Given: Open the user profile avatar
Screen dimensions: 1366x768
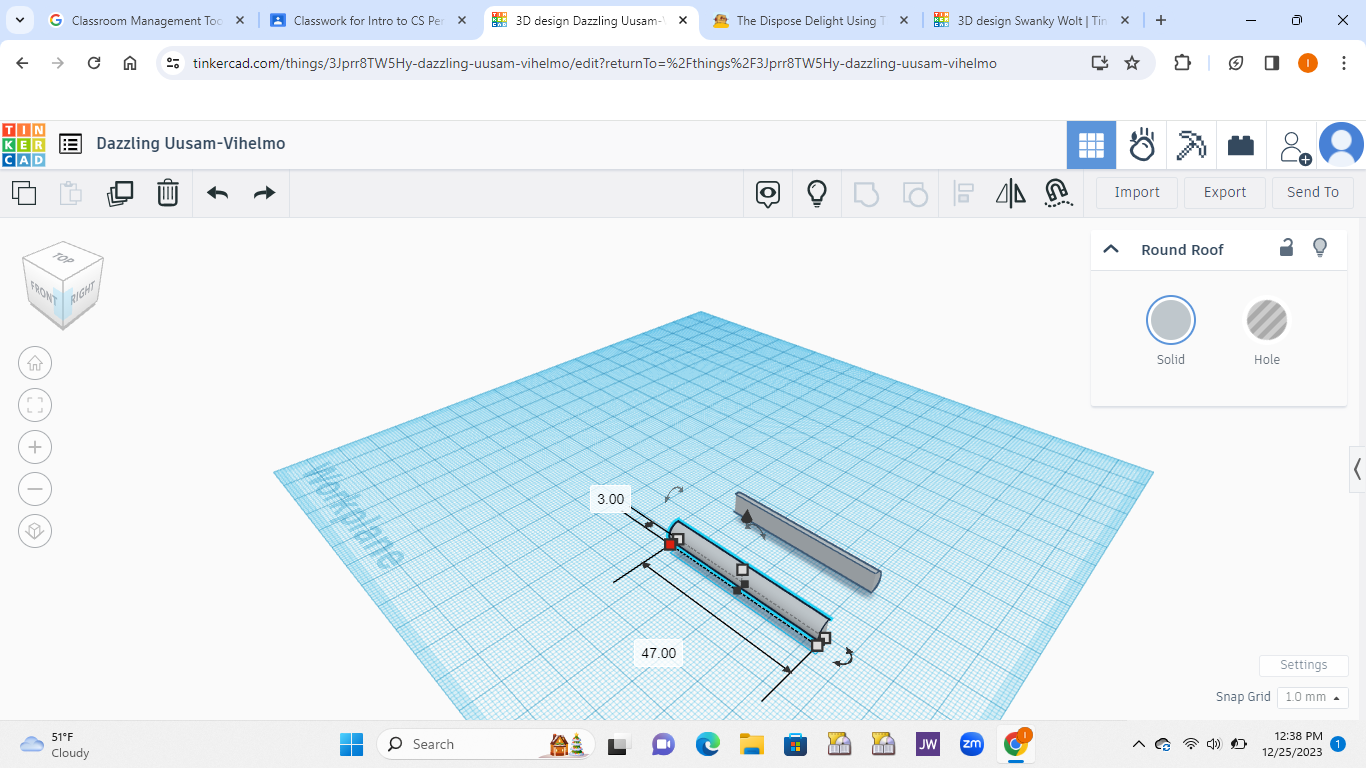Looking at the screenshot, I should (1341, 145).
